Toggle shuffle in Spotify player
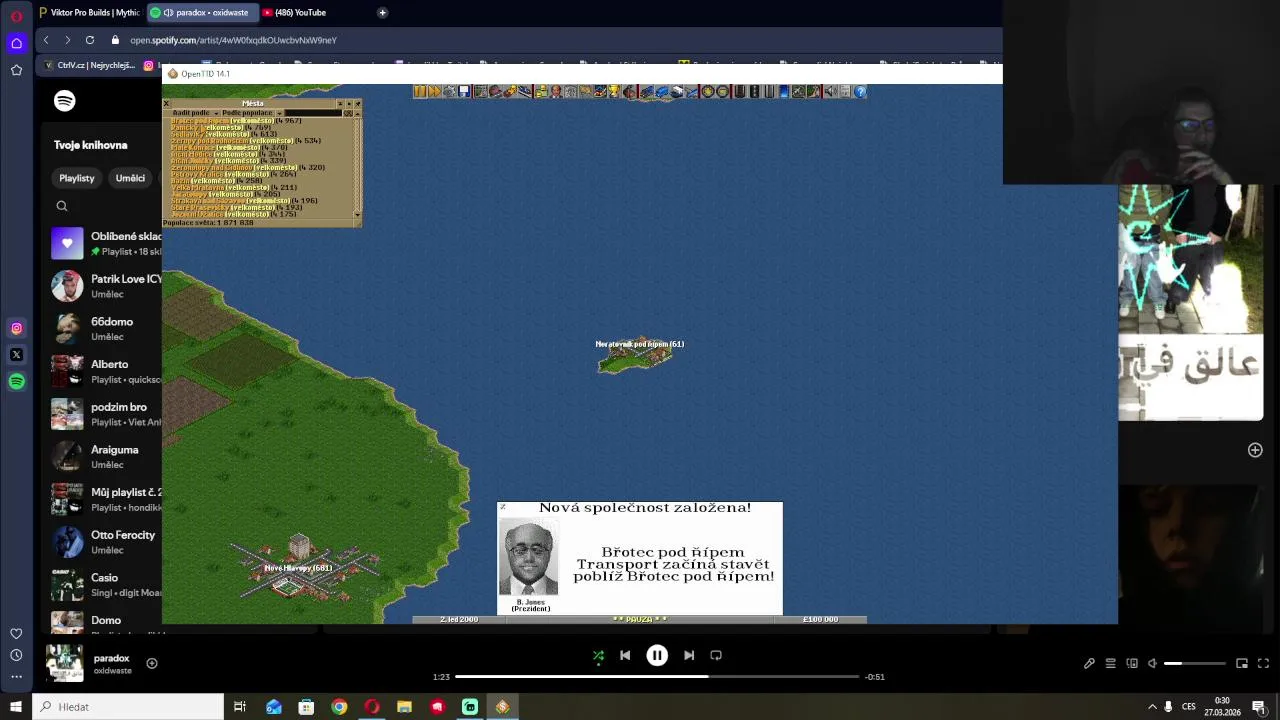The width and height of the screenshot is (1280, 720). click(x=598, y=655)
